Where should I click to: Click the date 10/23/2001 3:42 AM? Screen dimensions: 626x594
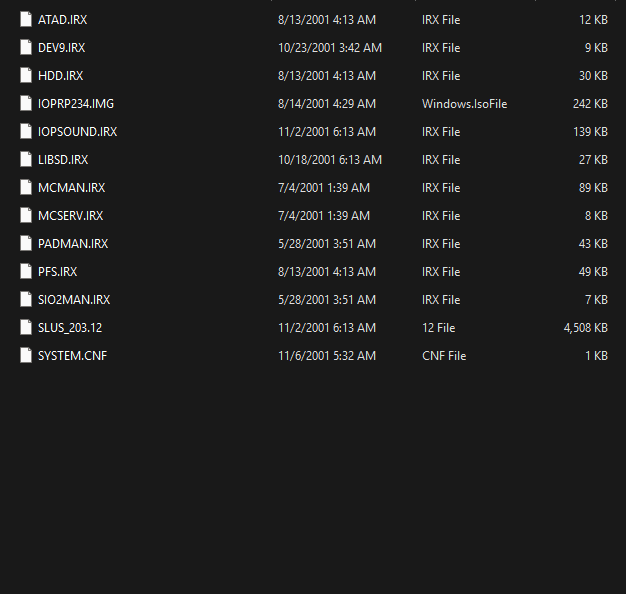click(330, 48)
